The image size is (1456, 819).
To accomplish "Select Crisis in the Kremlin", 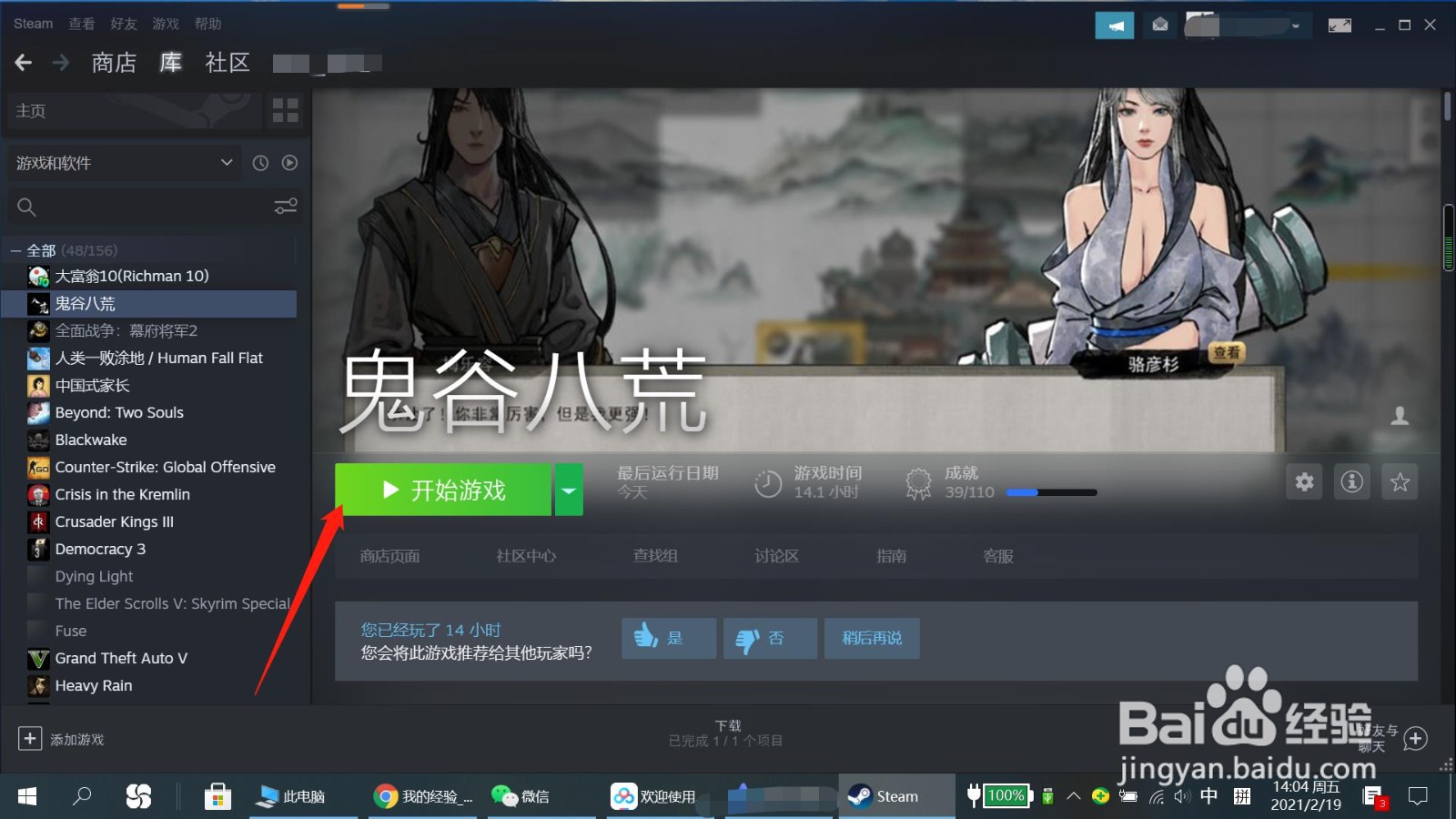I will (x=122, y=494).
